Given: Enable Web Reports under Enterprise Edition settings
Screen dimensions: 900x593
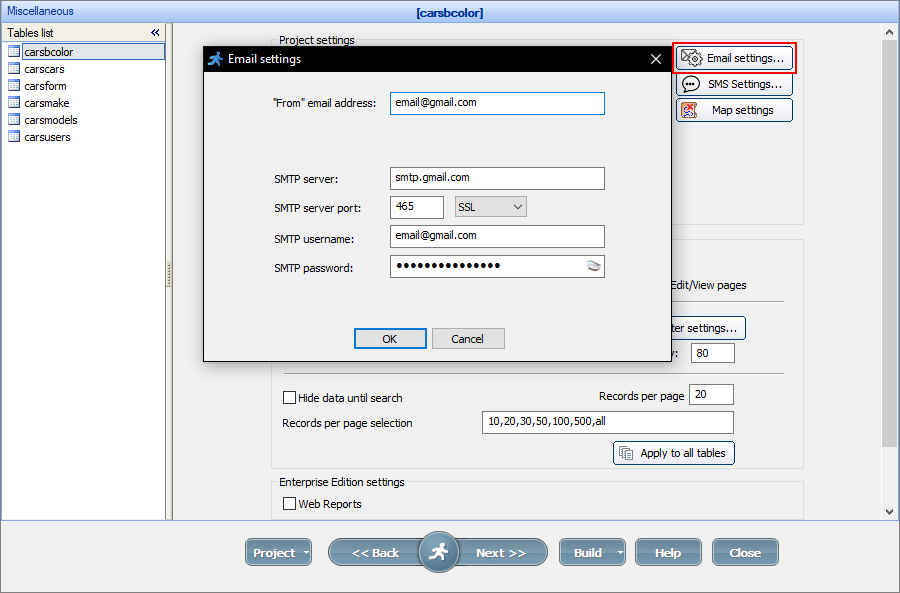Looking at the screenshot, I should [x=289, y=503].
